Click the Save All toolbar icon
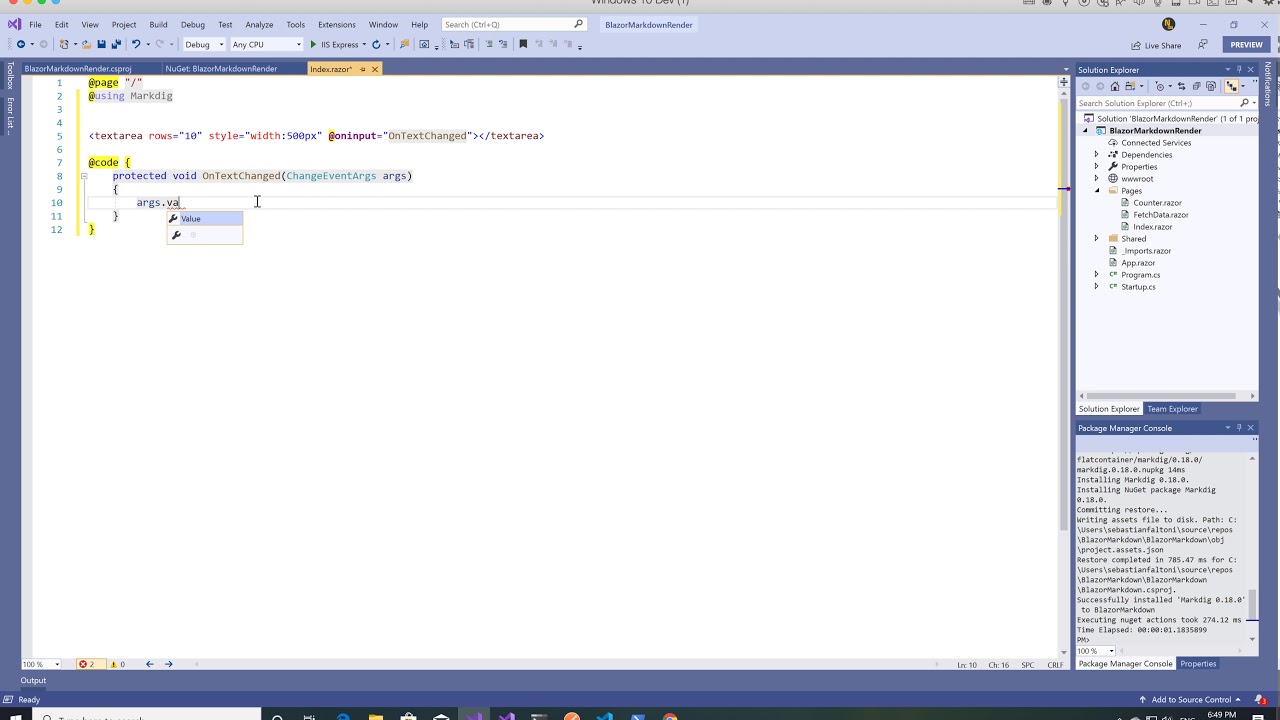This screenshot has width=1280, height=720. click(x=115, y=44)
